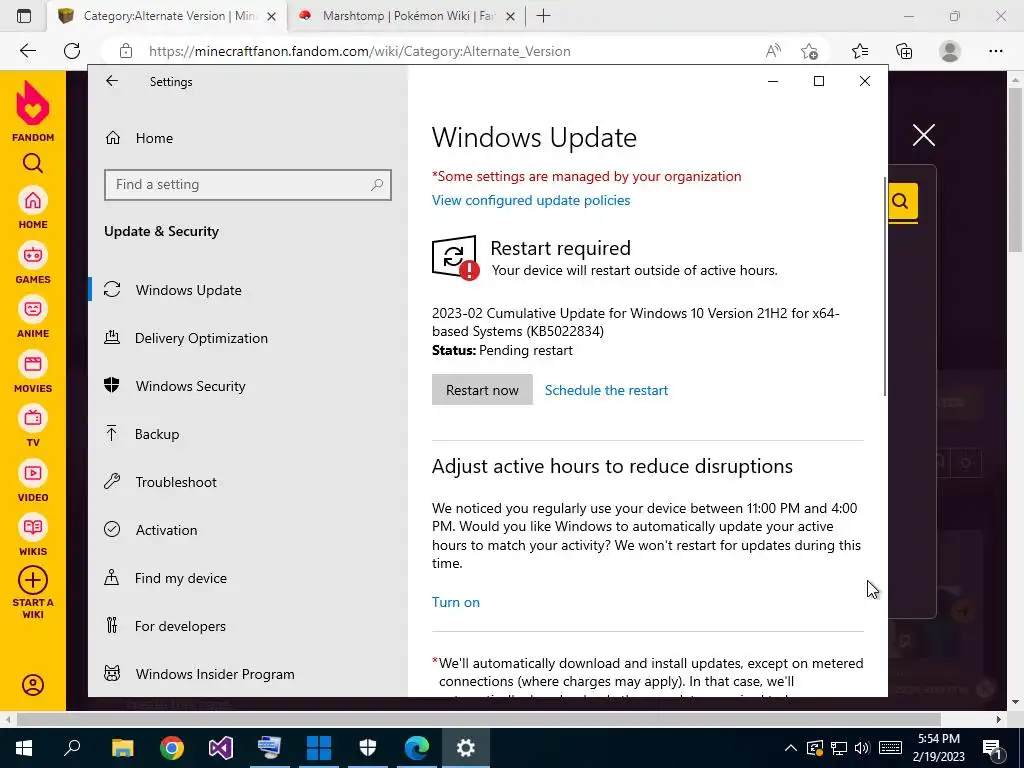Open Fandom Games section icon
The image size is (1024, 768).
33,255
